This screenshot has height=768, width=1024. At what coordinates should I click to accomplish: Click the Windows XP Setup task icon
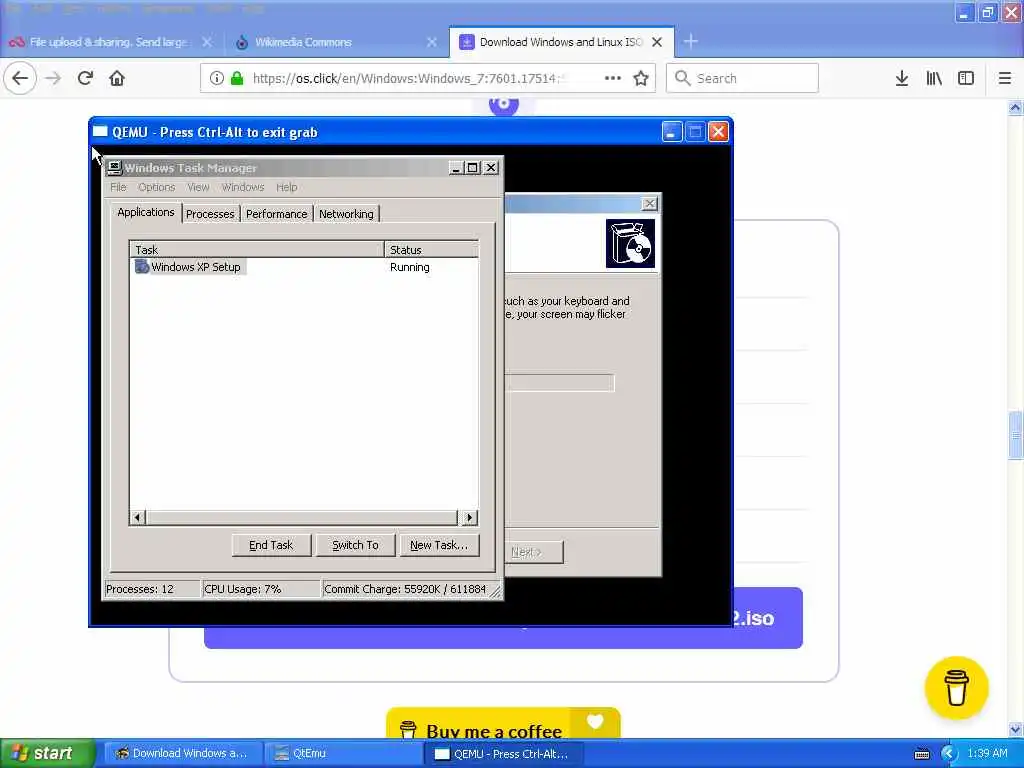click(142, 266)
